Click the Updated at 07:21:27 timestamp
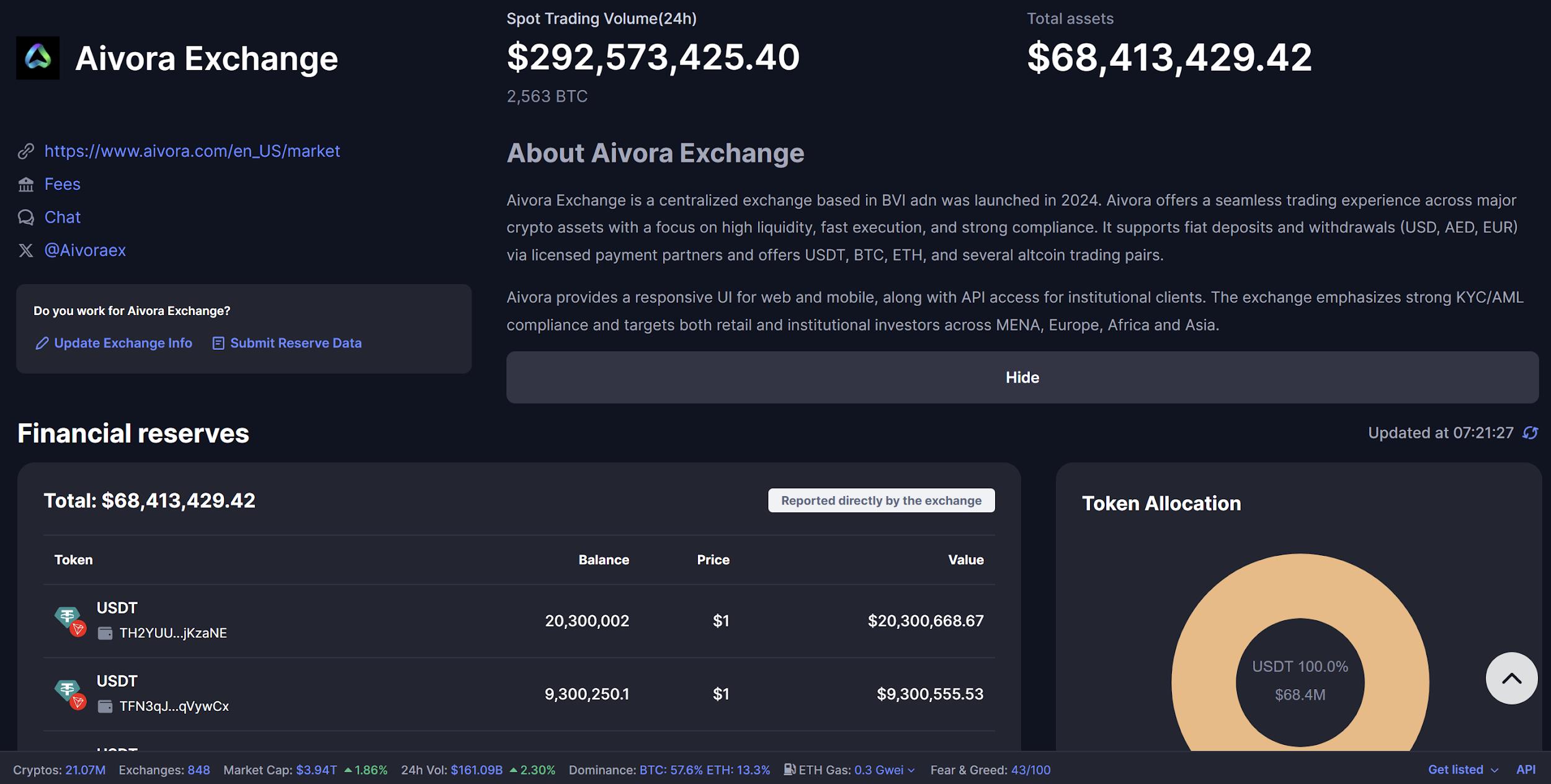This screenshot has height=784, width=1551. 1441,433
